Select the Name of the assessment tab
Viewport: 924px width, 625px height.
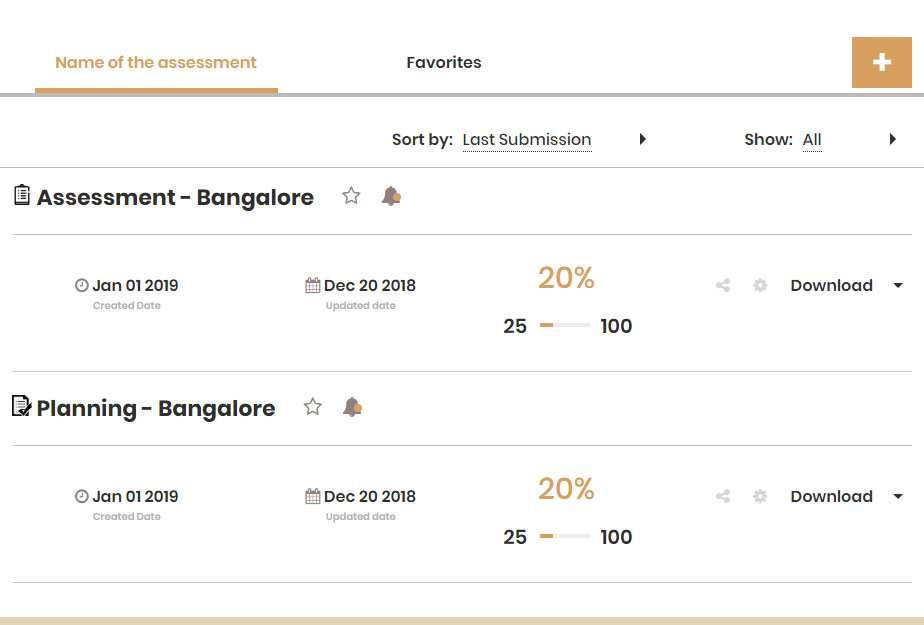coord(156,62)
